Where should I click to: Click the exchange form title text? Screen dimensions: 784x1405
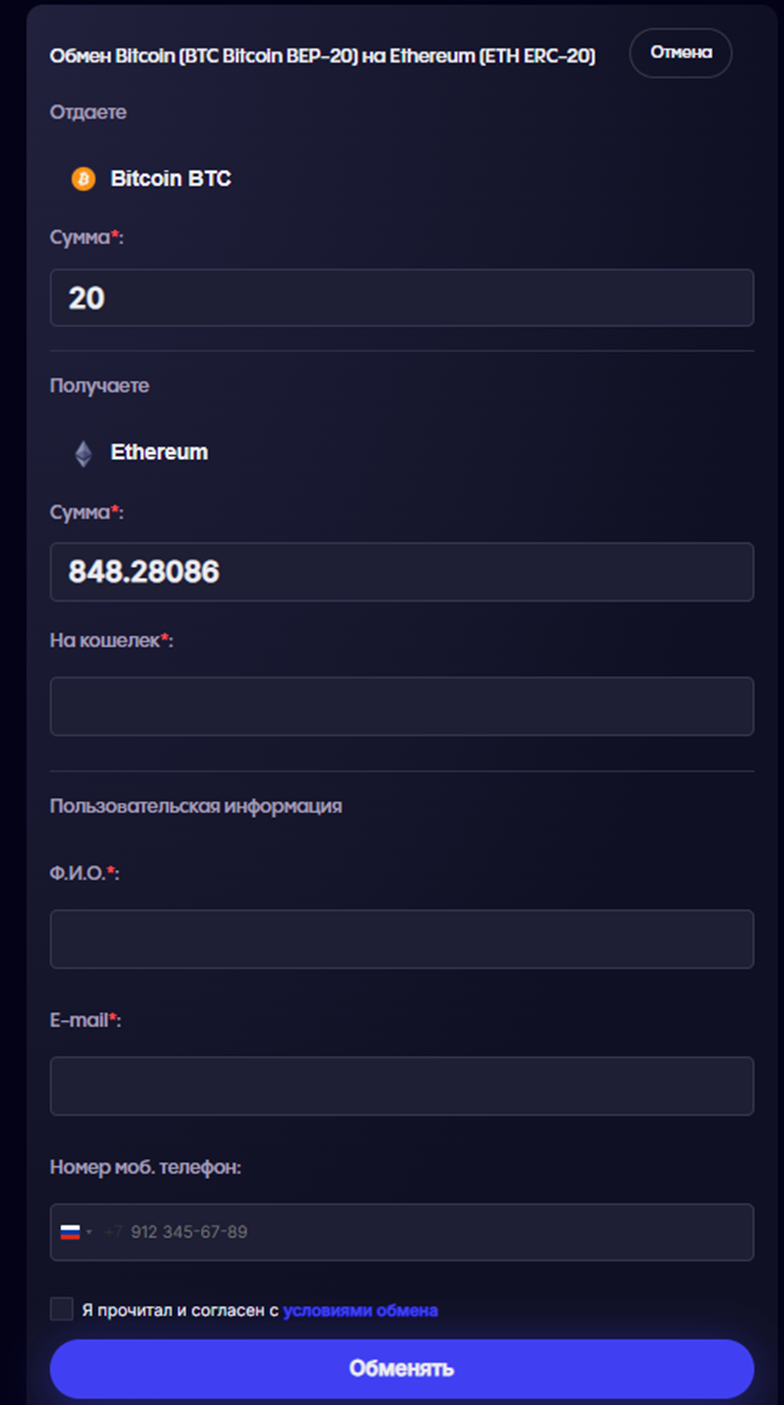(x=322, y=55)
